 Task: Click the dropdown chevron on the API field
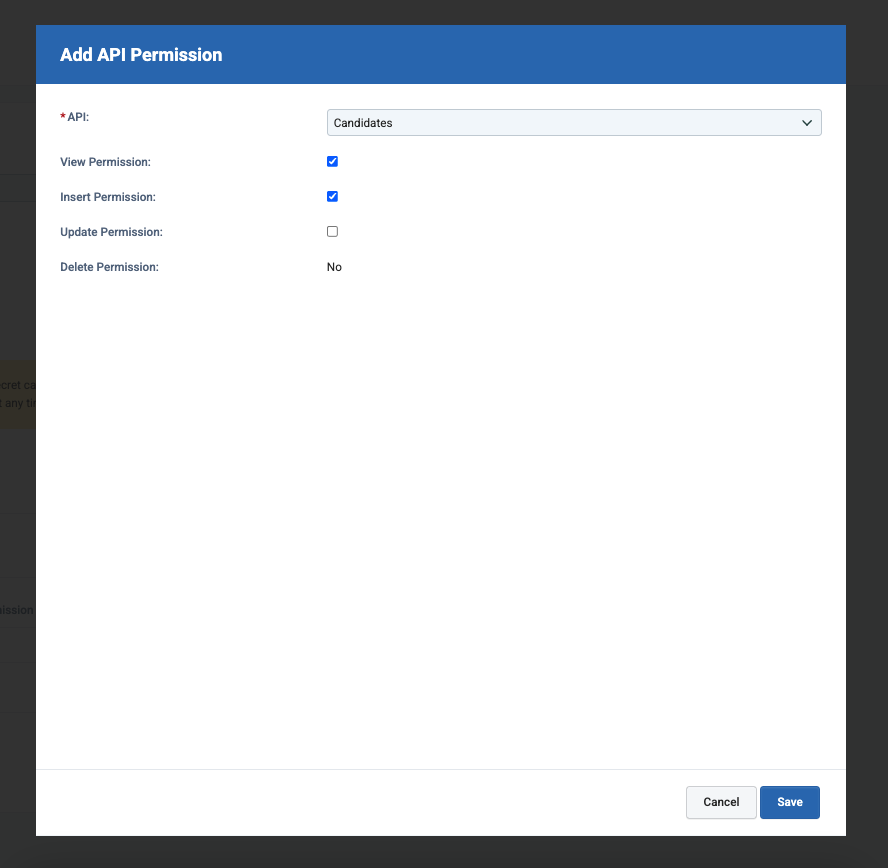tap(807, 122)
